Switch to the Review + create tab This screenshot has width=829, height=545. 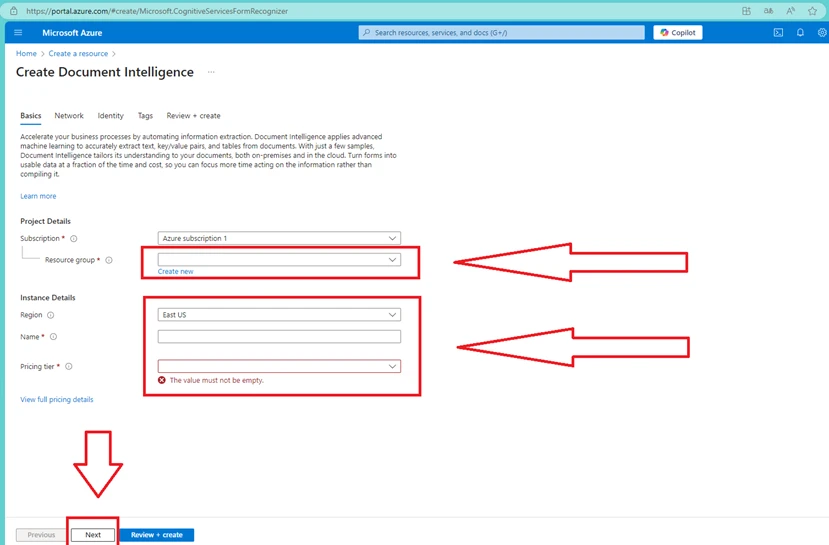194,116
